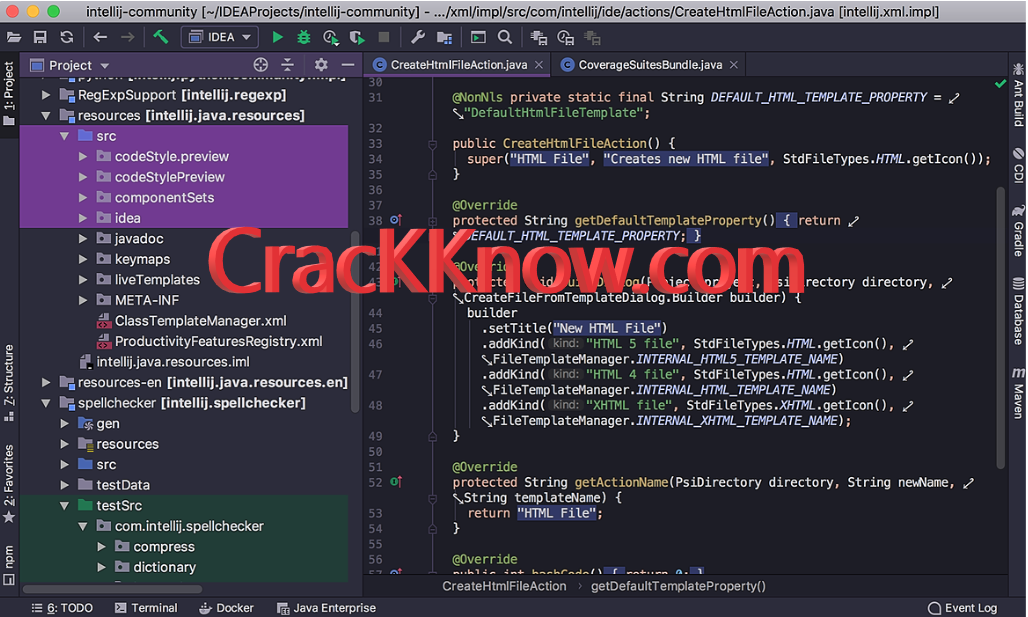
Task: Run IDEA with the green play button
Action: [277, 37]
